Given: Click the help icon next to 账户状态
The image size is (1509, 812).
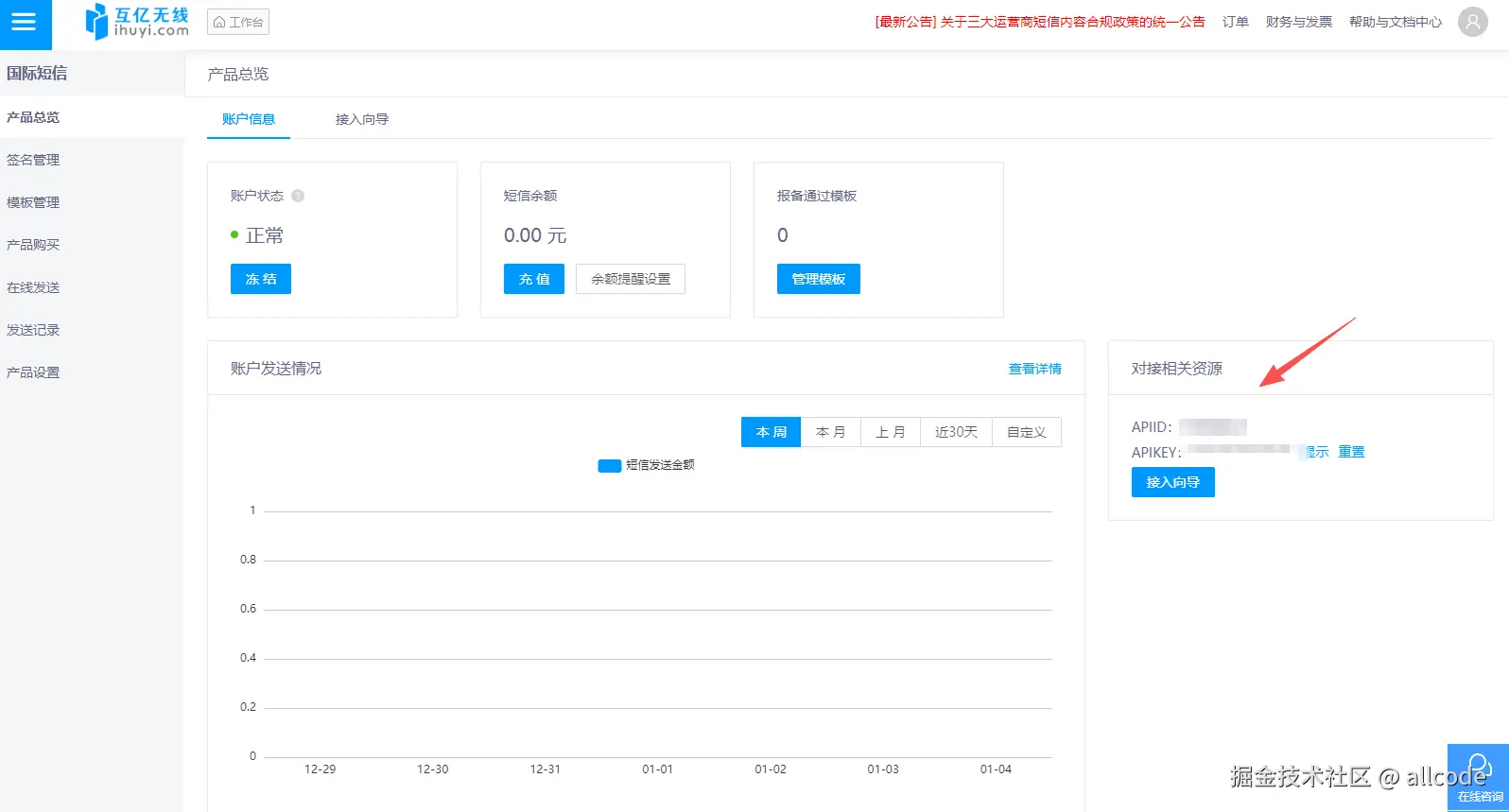Looking at the screenshot, I should point(298,196).
